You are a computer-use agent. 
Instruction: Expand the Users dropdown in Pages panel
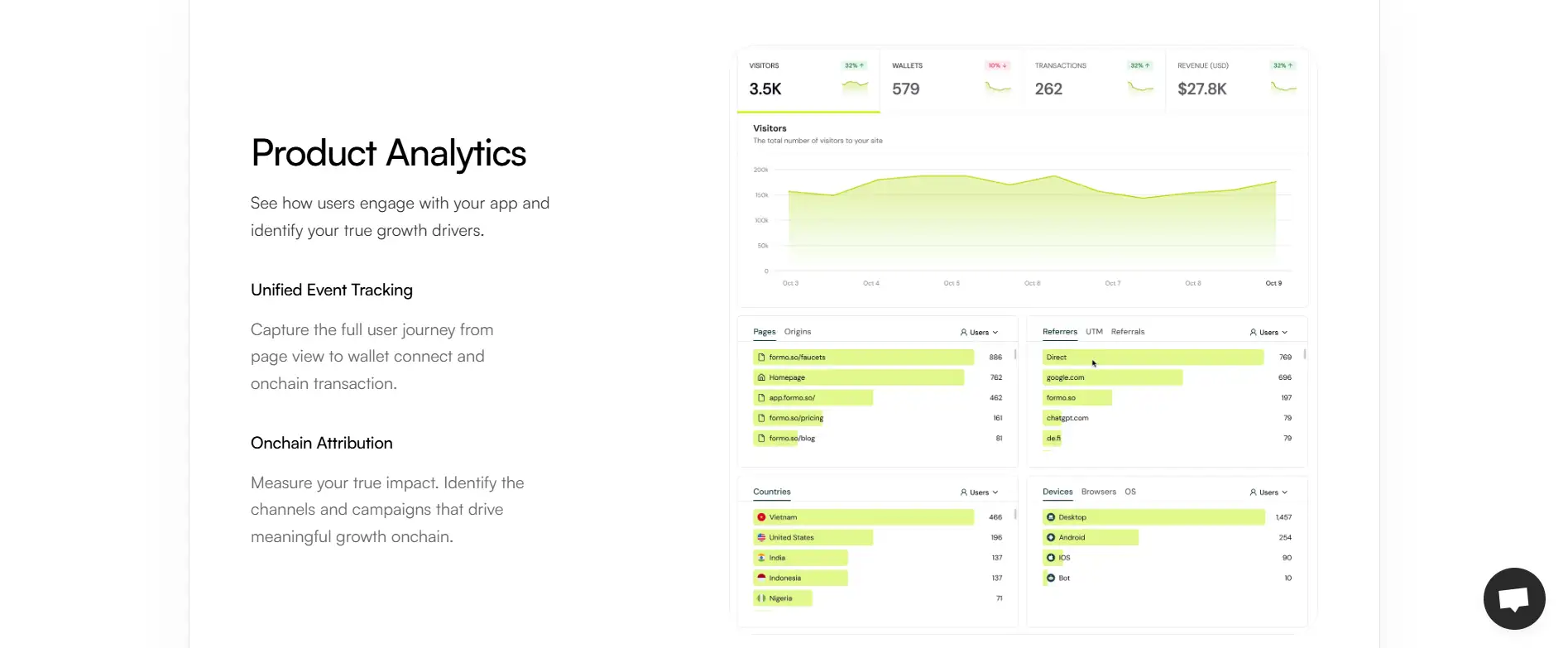pos(979,332)
